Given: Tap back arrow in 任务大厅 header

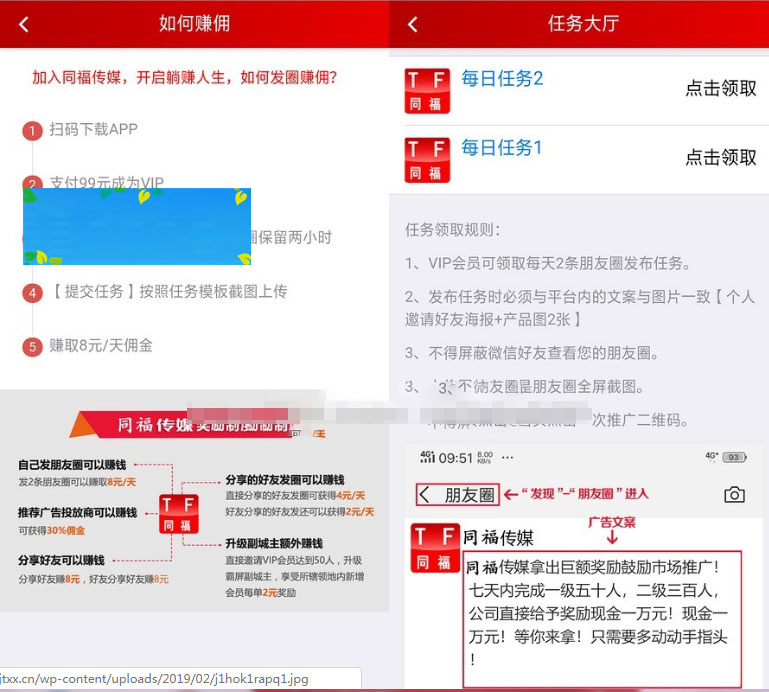Looking at the screenshot, I should coord(412,25).
